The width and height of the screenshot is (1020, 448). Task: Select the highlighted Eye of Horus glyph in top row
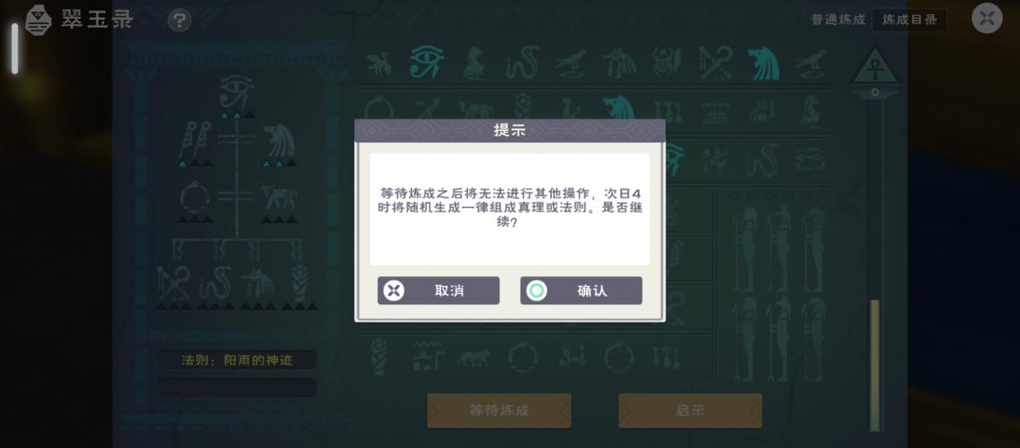point(427,63)
